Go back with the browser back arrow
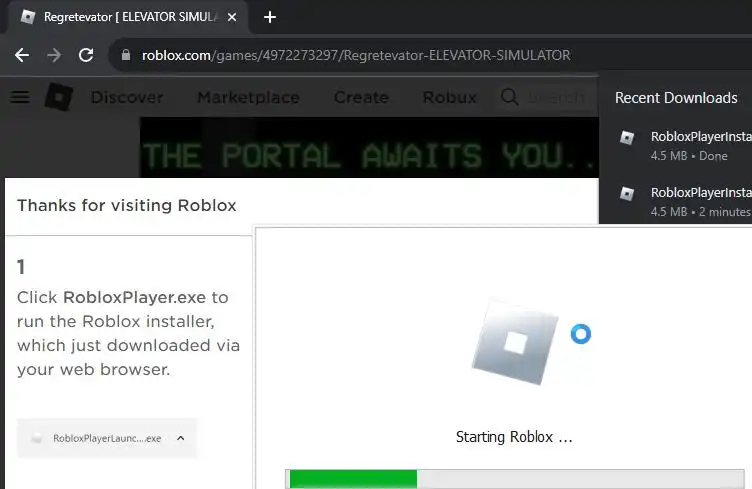Viewport: 752px width, 489px height. (x=22, y=55)
